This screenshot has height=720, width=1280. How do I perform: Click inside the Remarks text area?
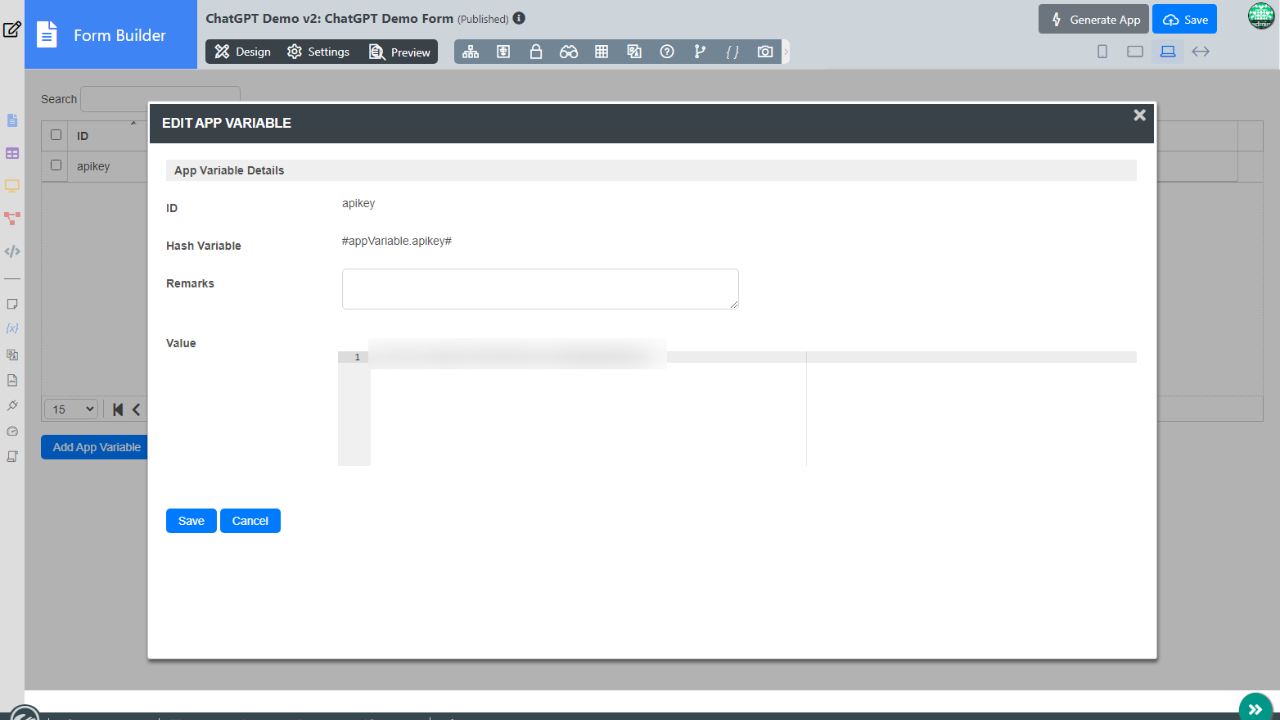click(x=540, y=289)
